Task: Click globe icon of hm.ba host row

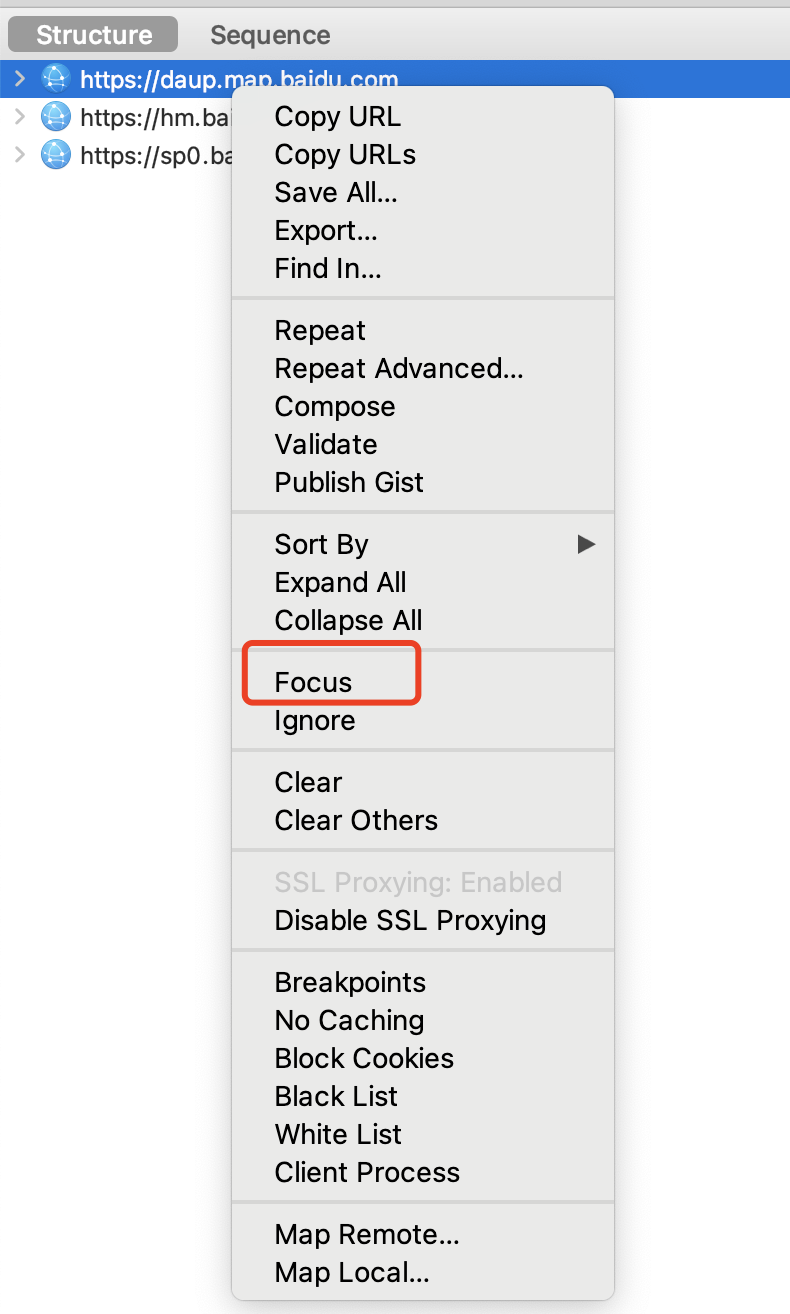Action: (x=56, y=117)
